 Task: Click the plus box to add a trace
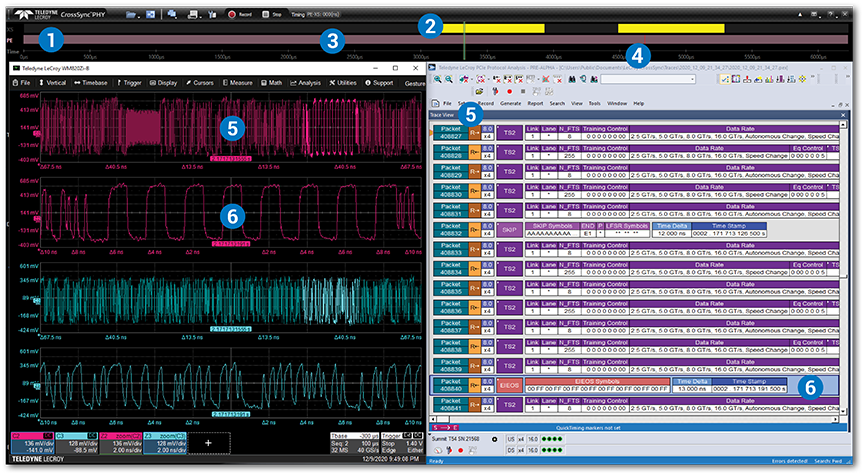(208, 443)
